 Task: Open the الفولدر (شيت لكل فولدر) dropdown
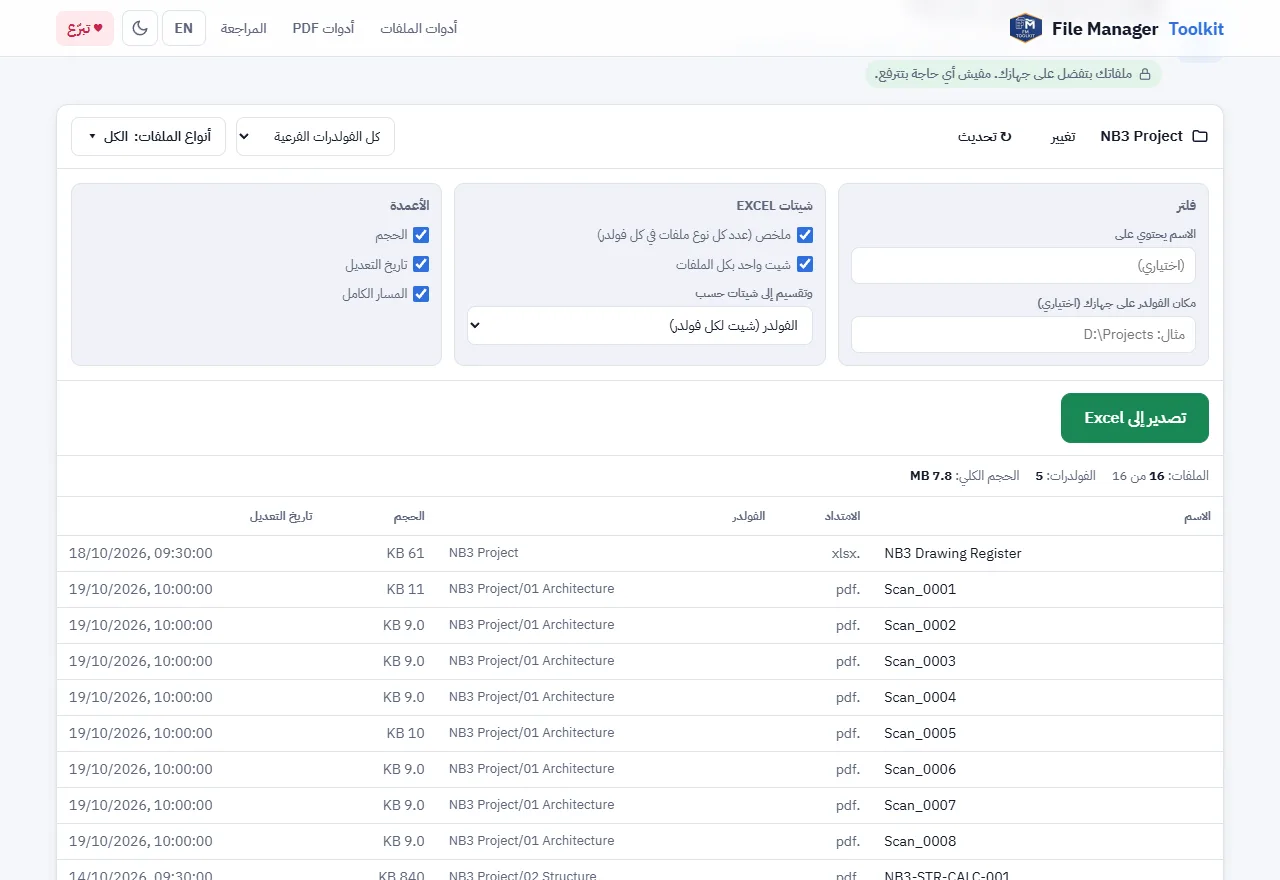tap(640, 325)
